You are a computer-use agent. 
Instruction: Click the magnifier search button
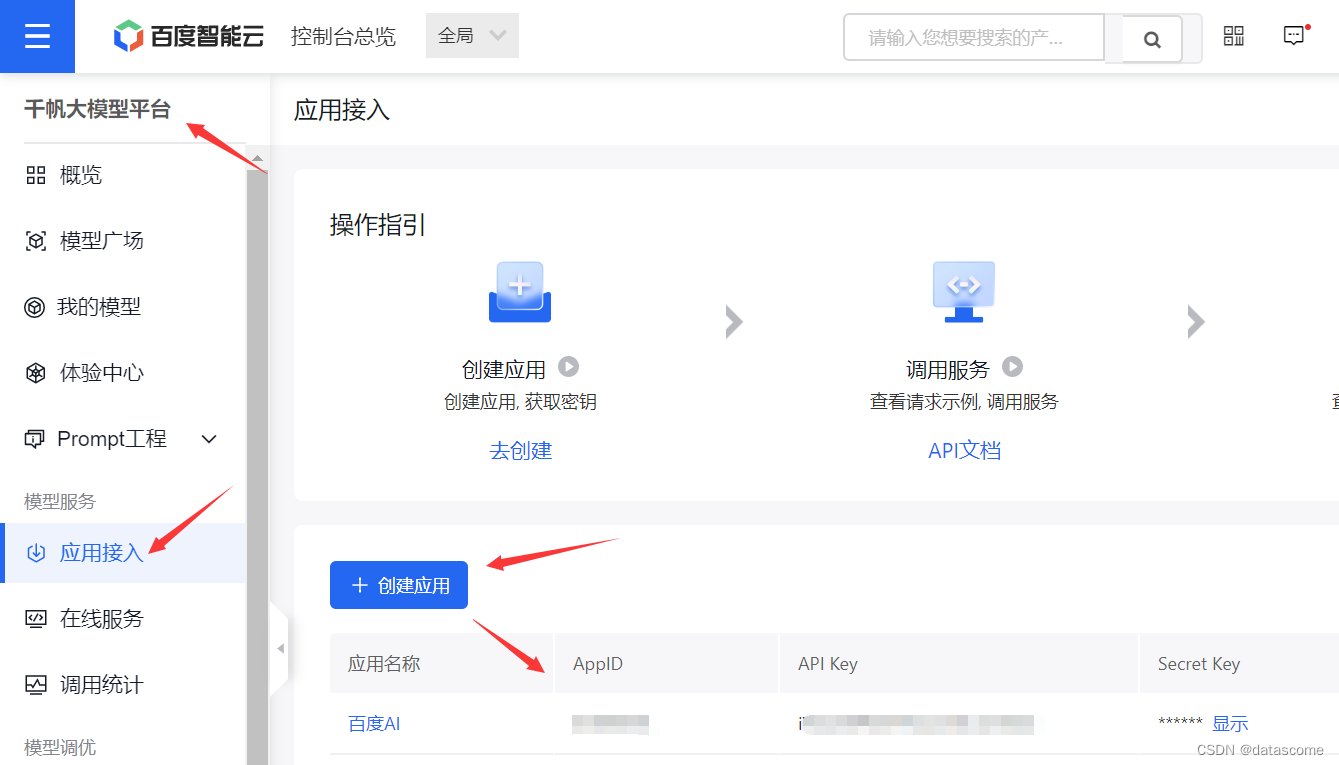tap(1152, 39)
